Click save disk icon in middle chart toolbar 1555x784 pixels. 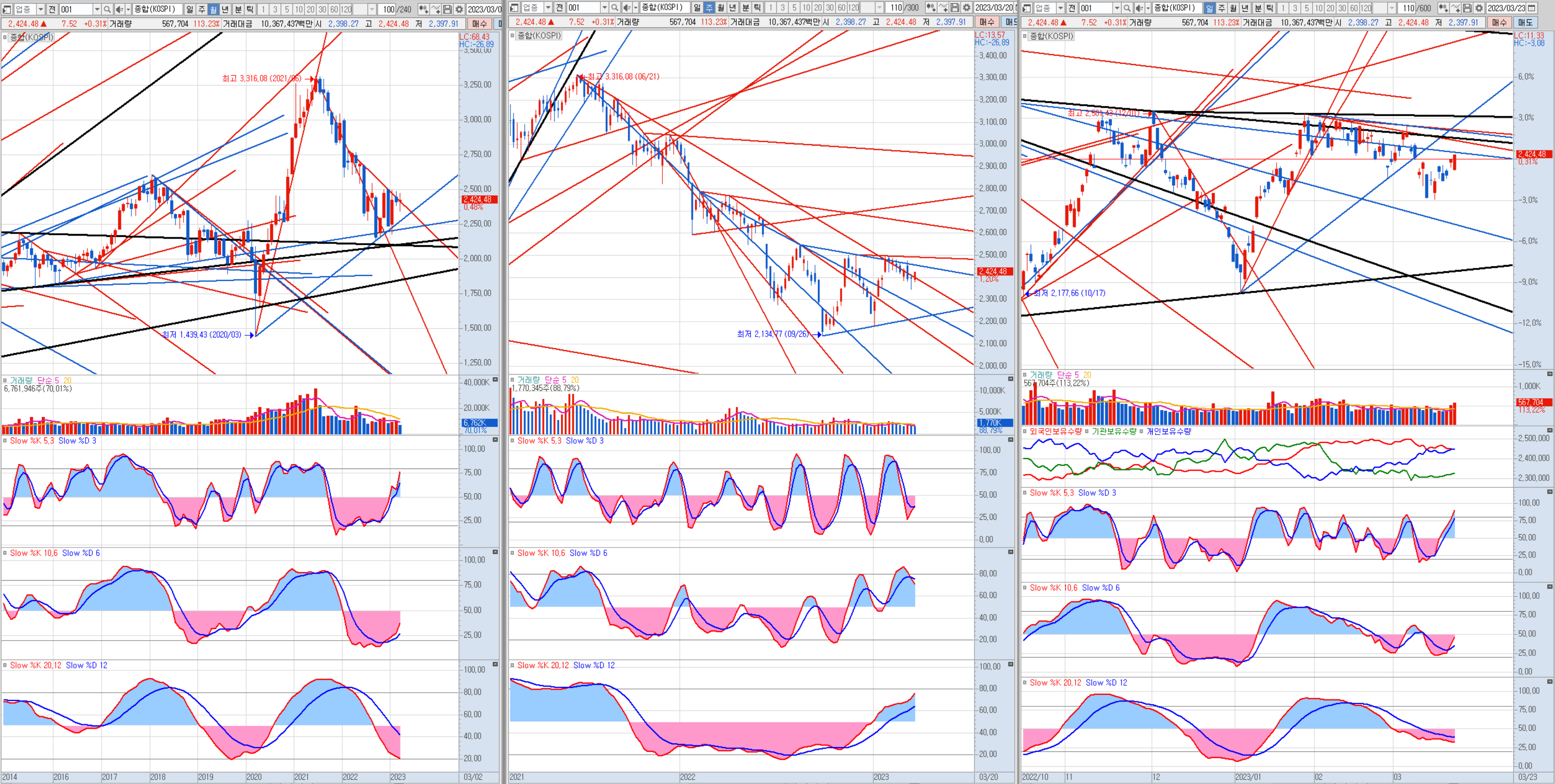pyautogui.click(x=955, y=7)
